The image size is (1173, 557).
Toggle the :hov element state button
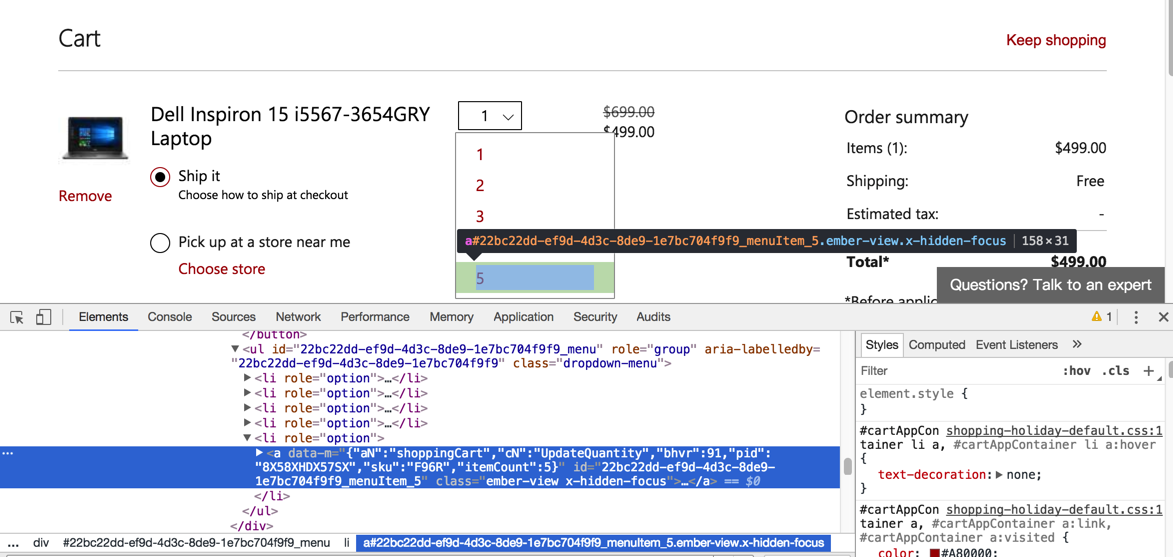tap(1074, 371)
